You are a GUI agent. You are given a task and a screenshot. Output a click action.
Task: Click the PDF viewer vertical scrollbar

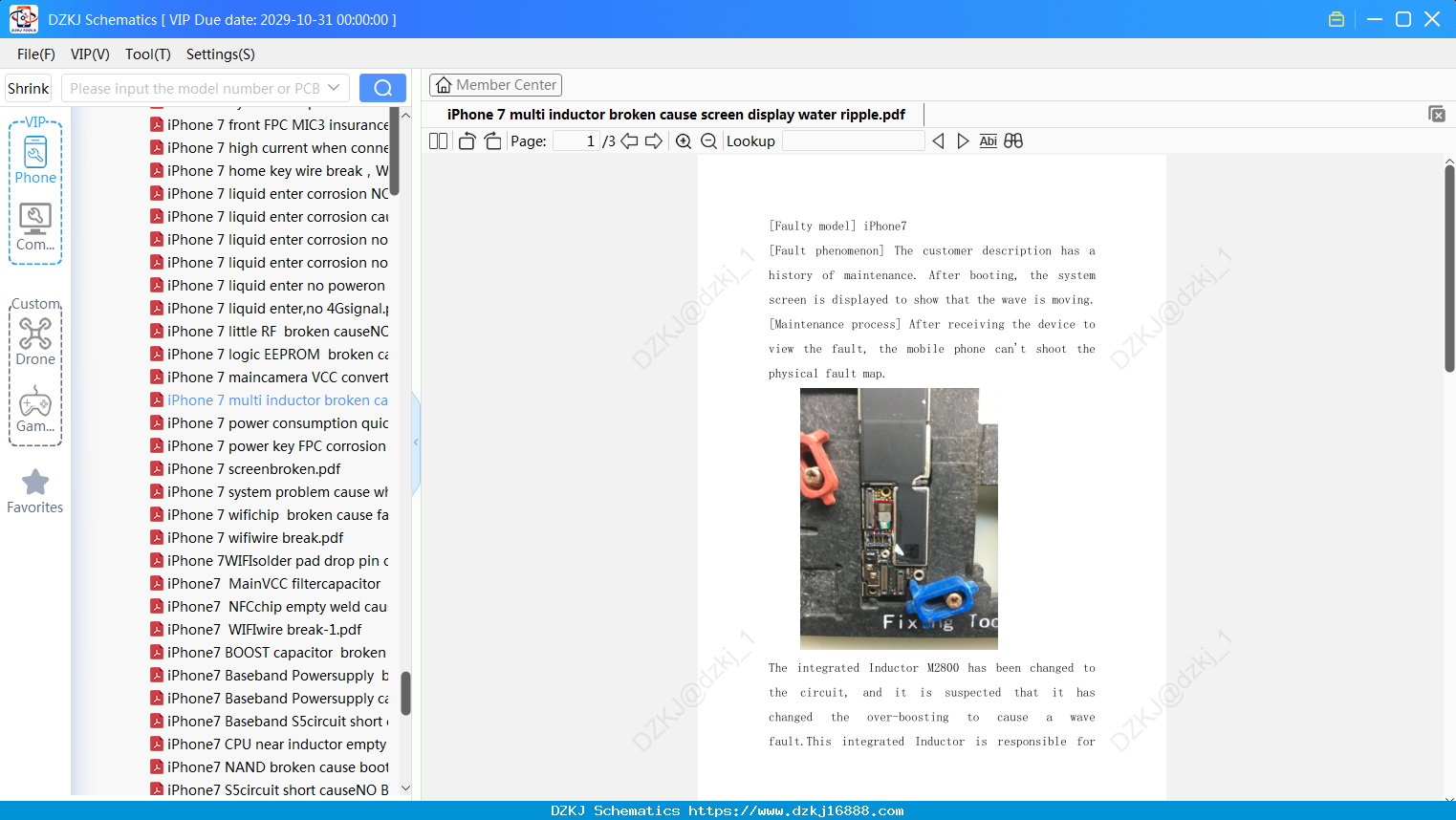1449,268
